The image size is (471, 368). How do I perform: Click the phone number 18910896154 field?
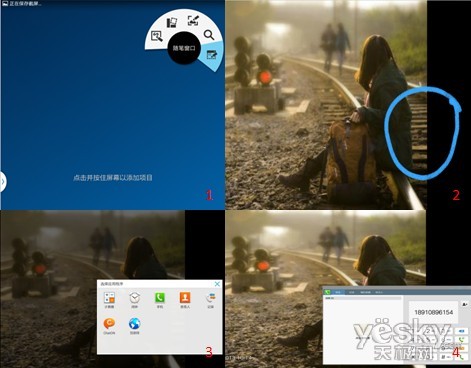point(433,312)
